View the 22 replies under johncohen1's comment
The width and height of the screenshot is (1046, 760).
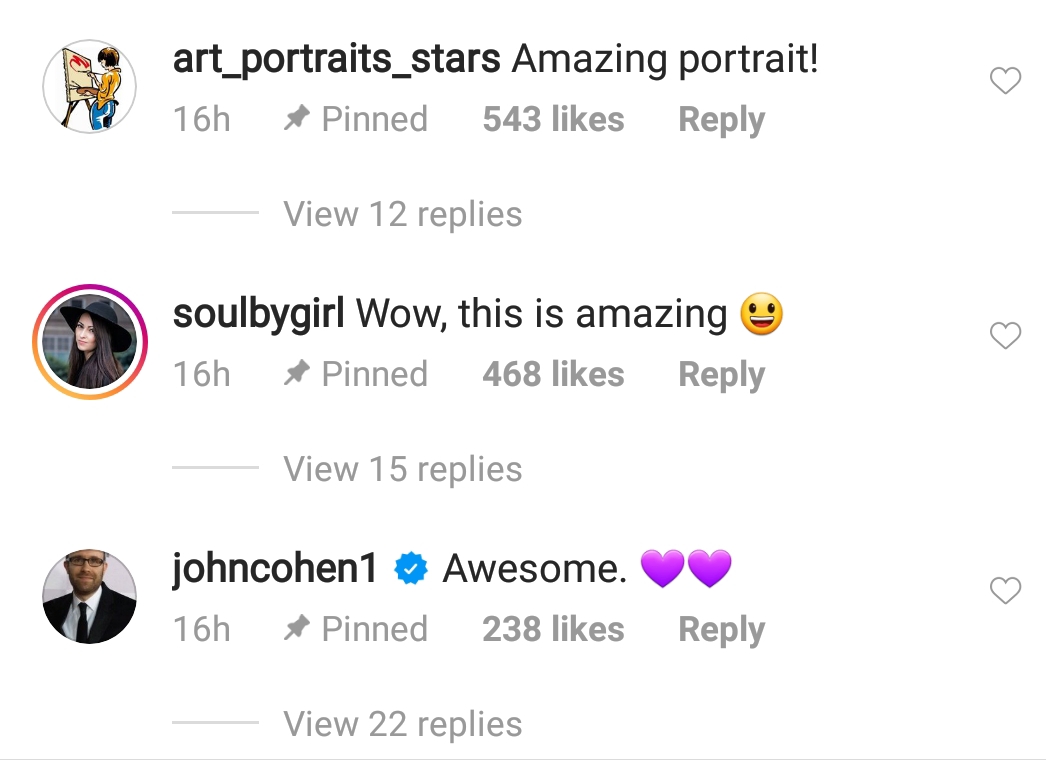pos(402,723)
